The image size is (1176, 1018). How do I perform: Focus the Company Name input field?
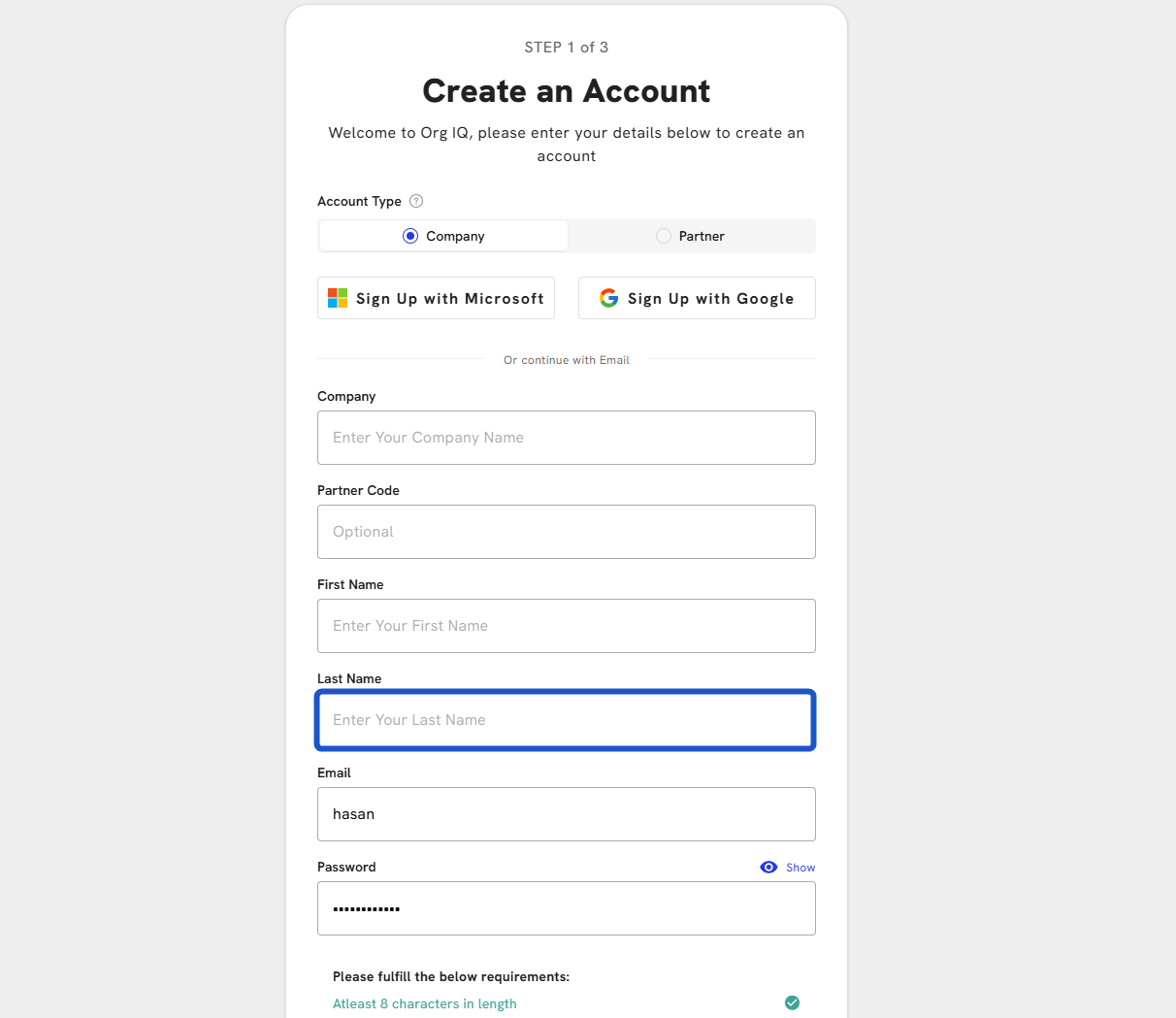click(567, 438)
